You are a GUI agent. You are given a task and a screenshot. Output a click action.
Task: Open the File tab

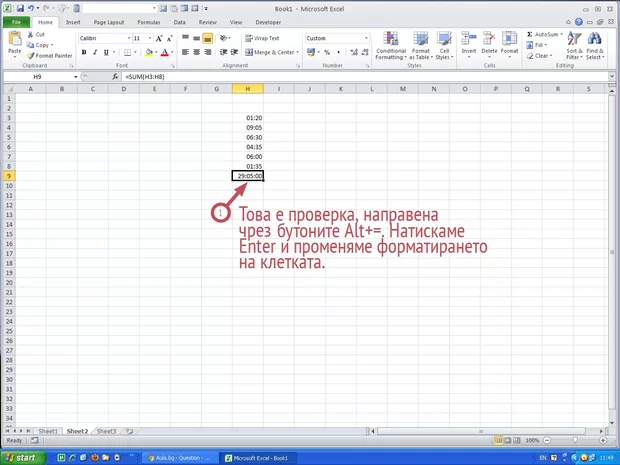[x=16, y=23]
